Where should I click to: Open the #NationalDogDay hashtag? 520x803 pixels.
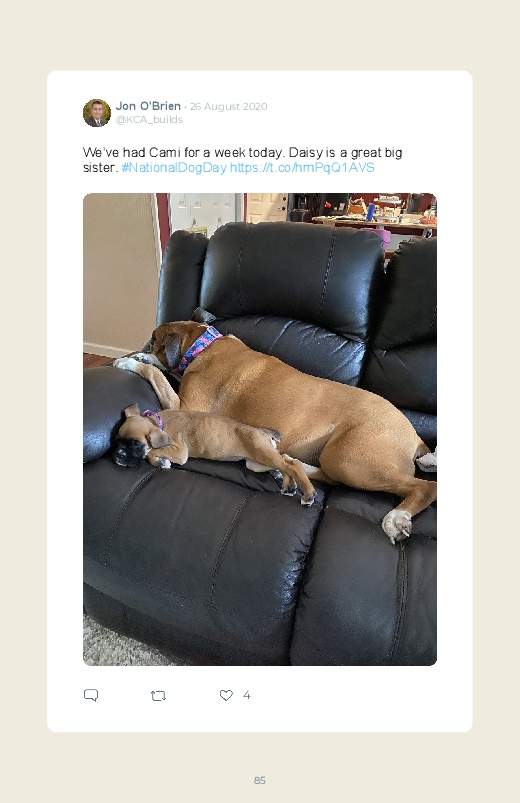[174, 167]
